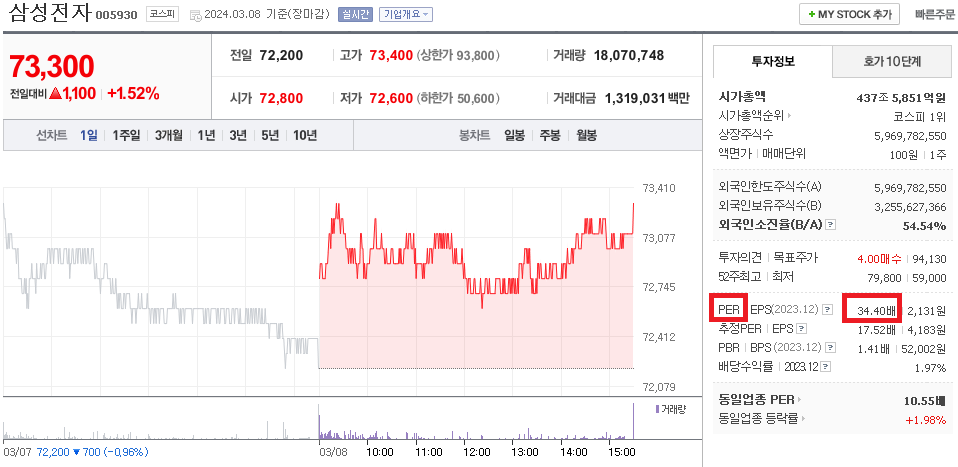Click the 시가 value 72,800

[281, 98]
